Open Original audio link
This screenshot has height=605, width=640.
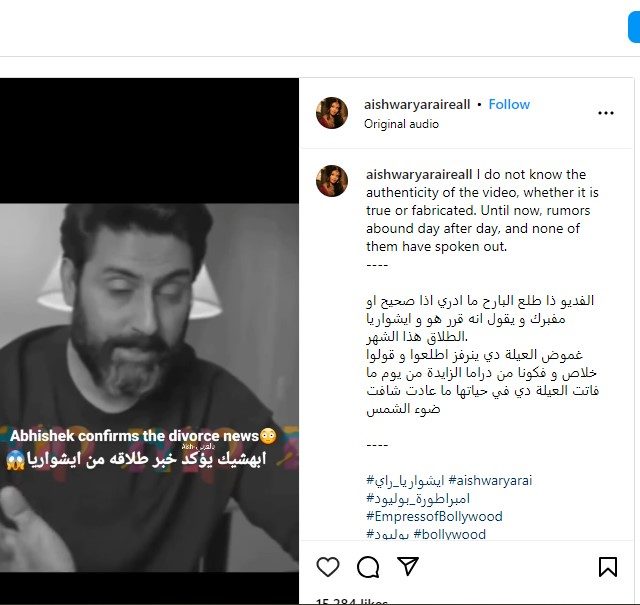401,124
